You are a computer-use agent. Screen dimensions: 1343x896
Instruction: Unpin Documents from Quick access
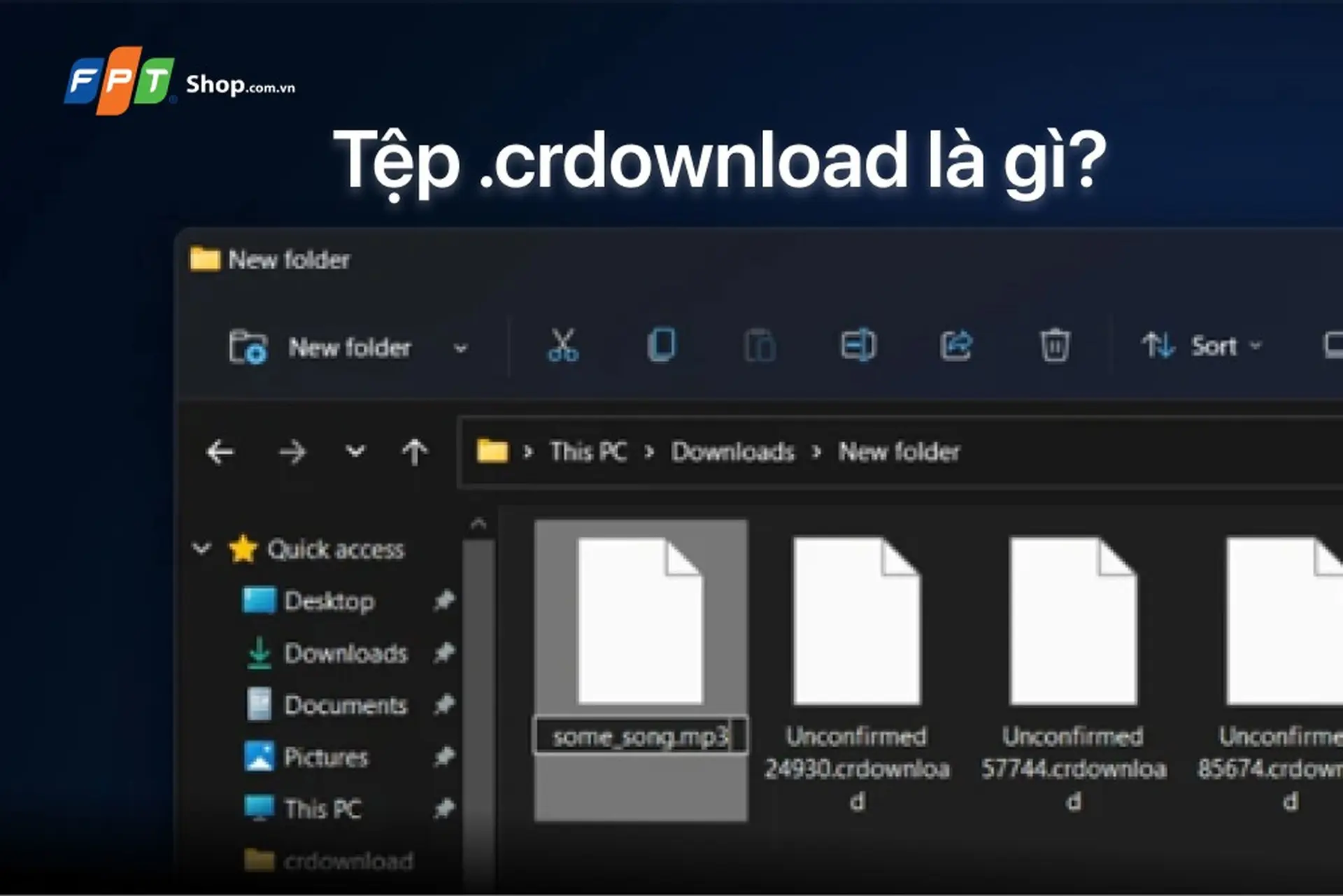click(x=446, y=706)
